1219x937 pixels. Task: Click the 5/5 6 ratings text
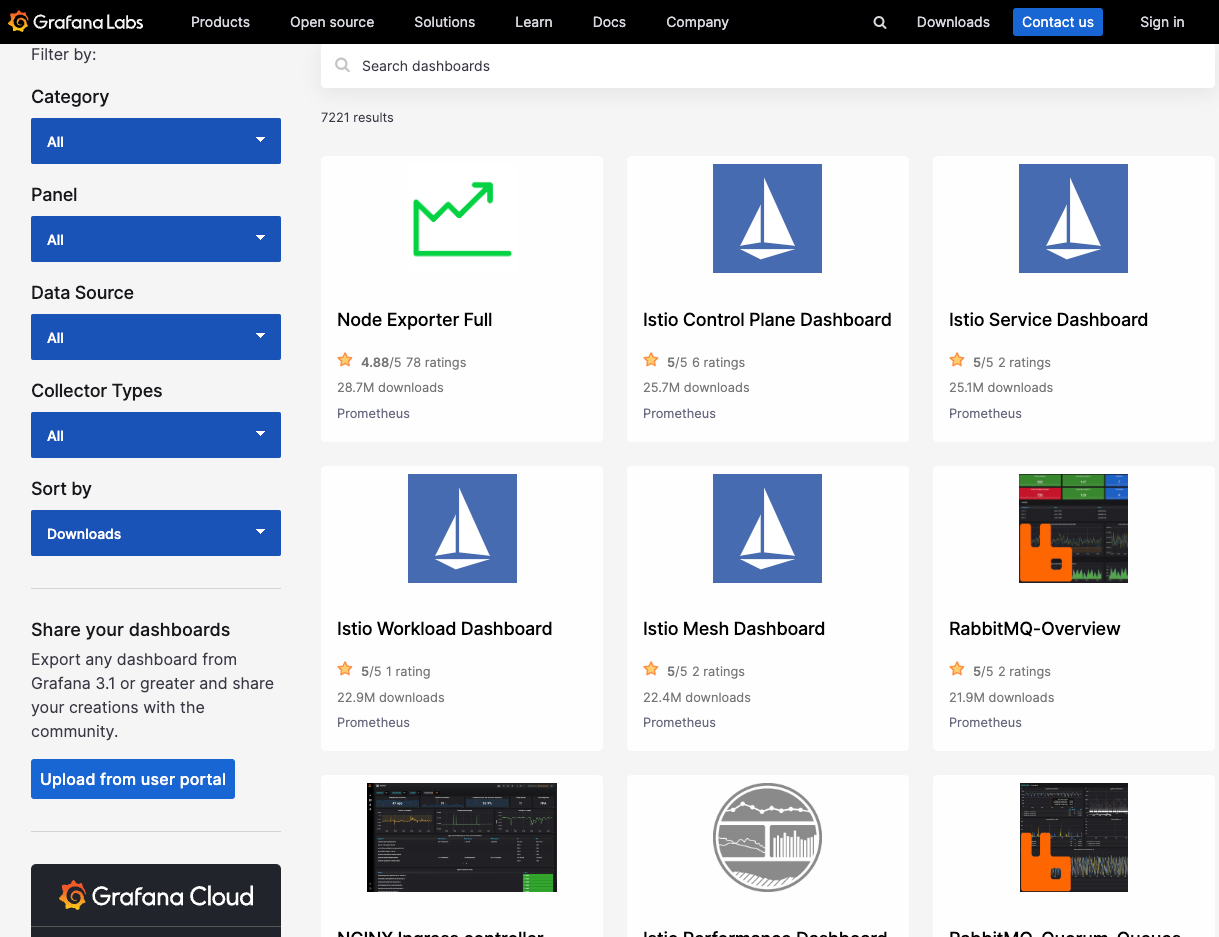click(706, 362)
